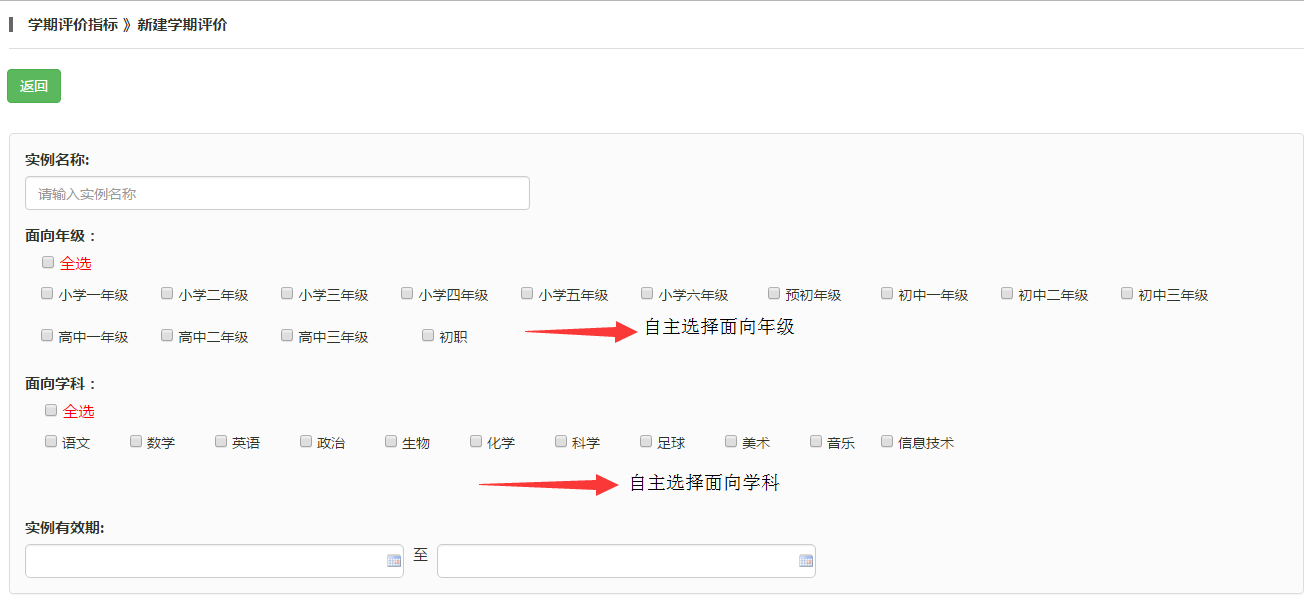This screenshot has width=1304, height=599.
Task: Click the end date field after 至
Action: [x=617, y=561]
